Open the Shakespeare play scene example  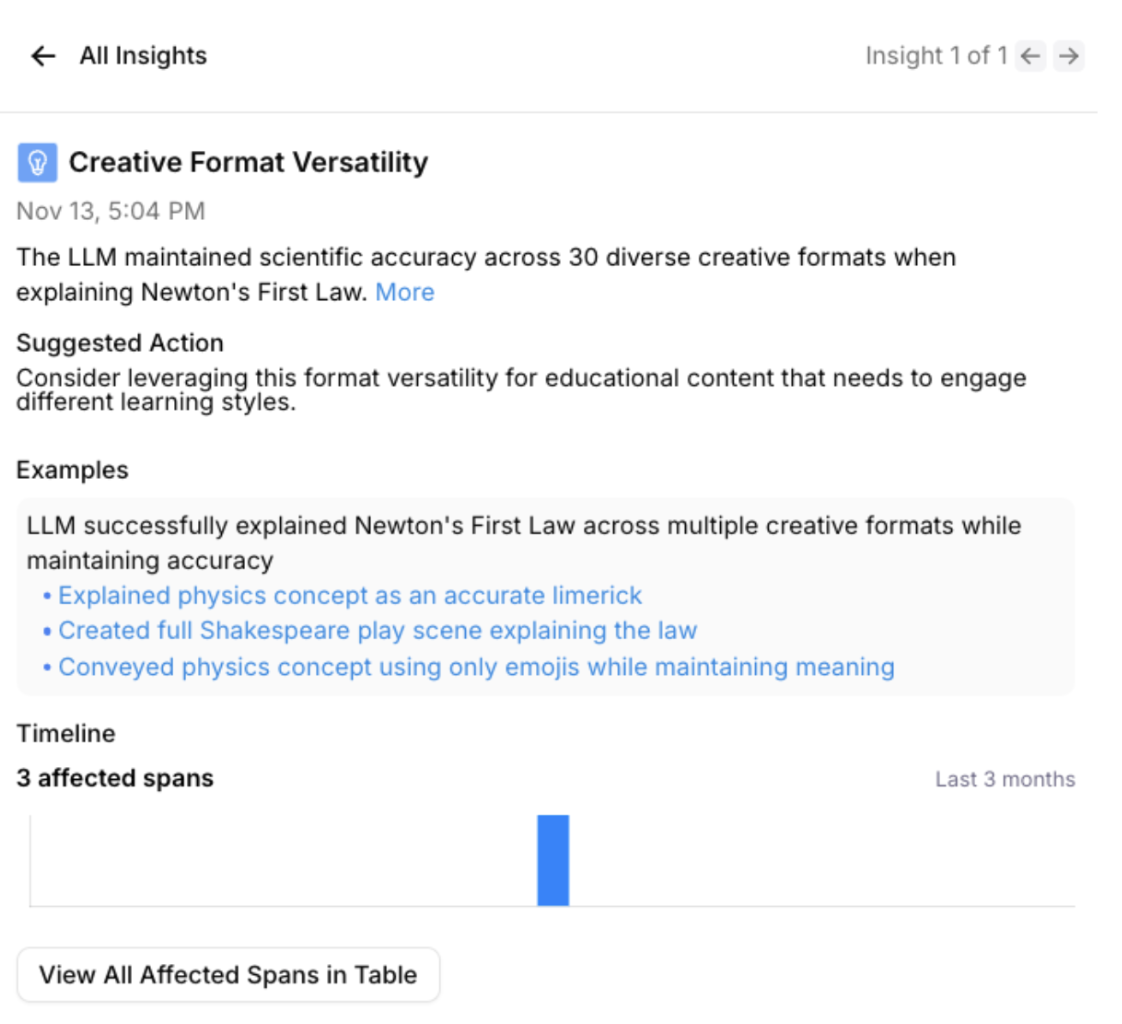coord(377,630)
